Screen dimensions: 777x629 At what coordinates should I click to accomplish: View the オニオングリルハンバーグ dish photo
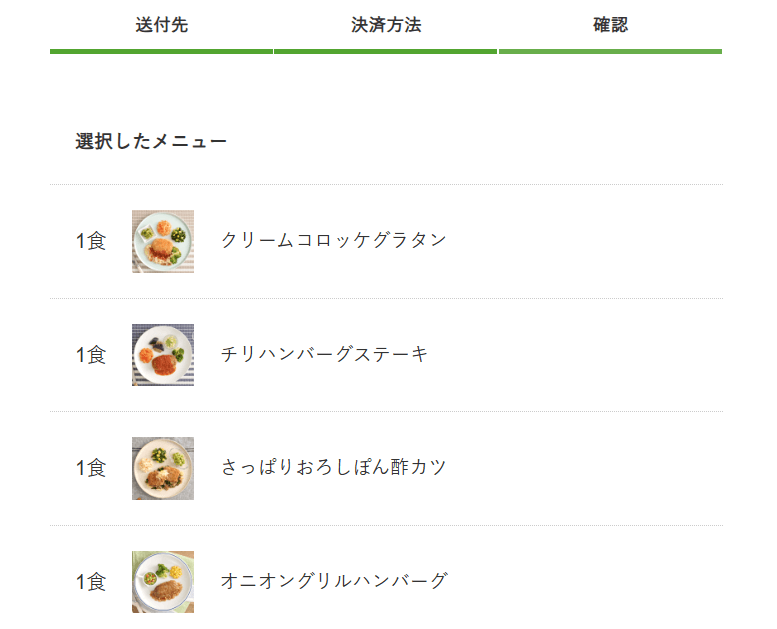pyautogui.click(x=163, y=582)
